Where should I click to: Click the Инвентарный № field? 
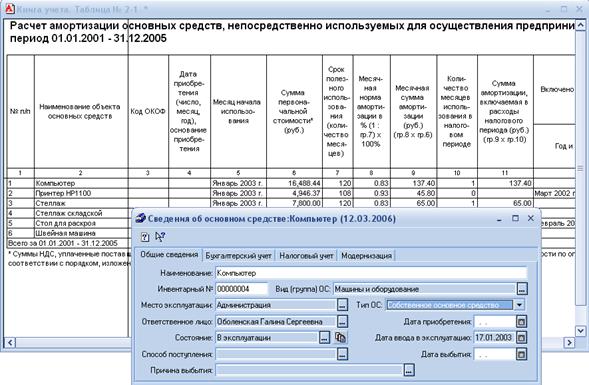[242, 289]
